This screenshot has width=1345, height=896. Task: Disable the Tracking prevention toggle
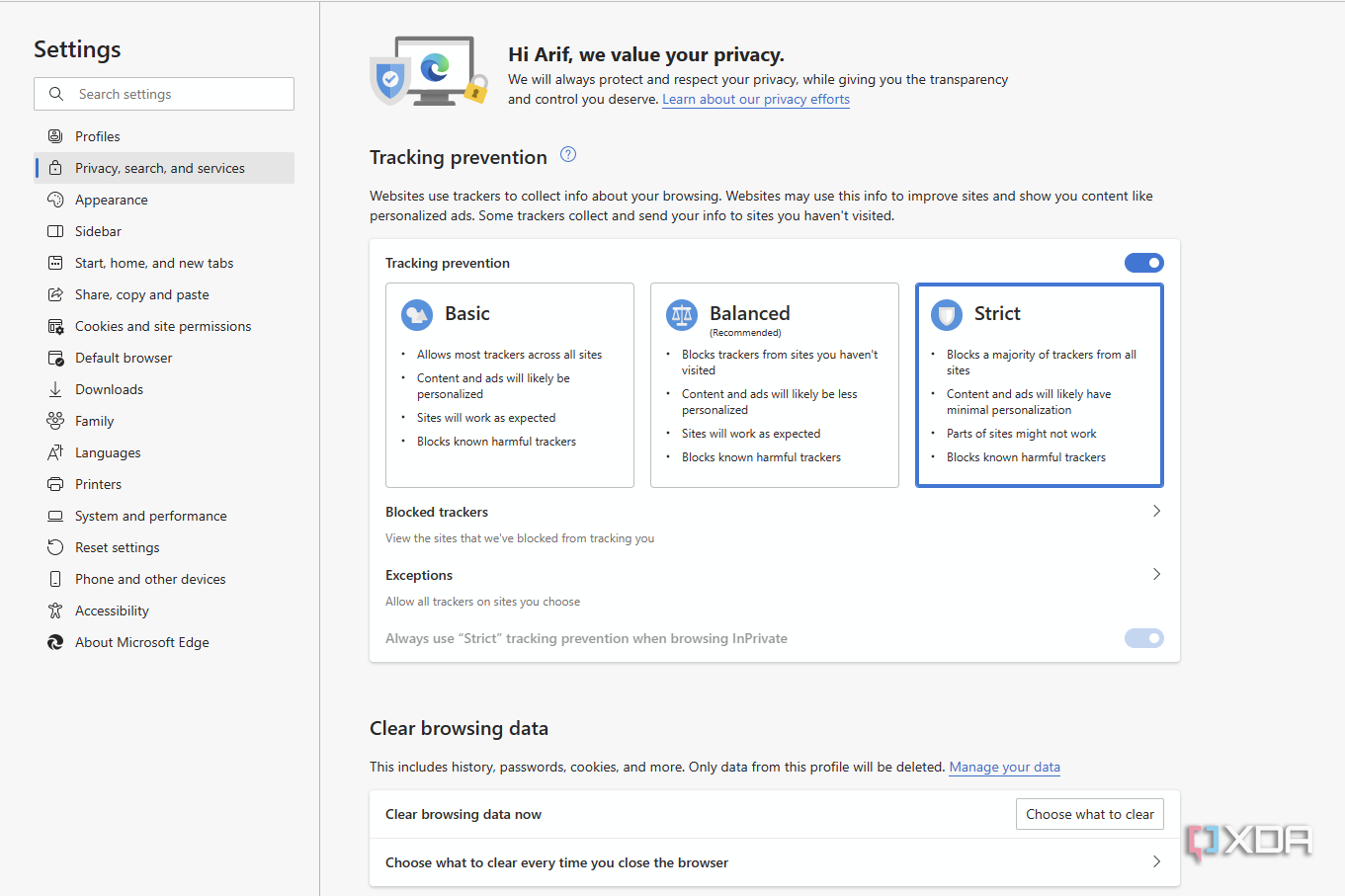coord(1143,262)
